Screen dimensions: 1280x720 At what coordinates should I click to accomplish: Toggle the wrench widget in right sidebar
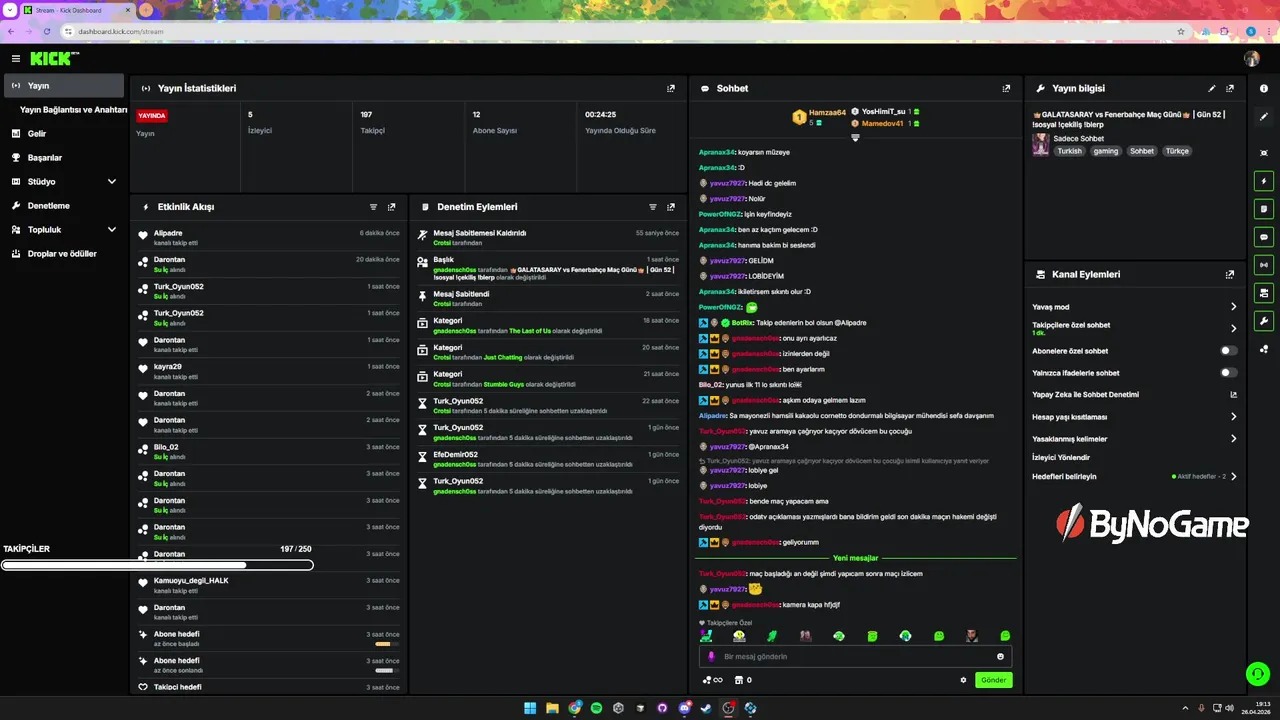coord(1264,321)
